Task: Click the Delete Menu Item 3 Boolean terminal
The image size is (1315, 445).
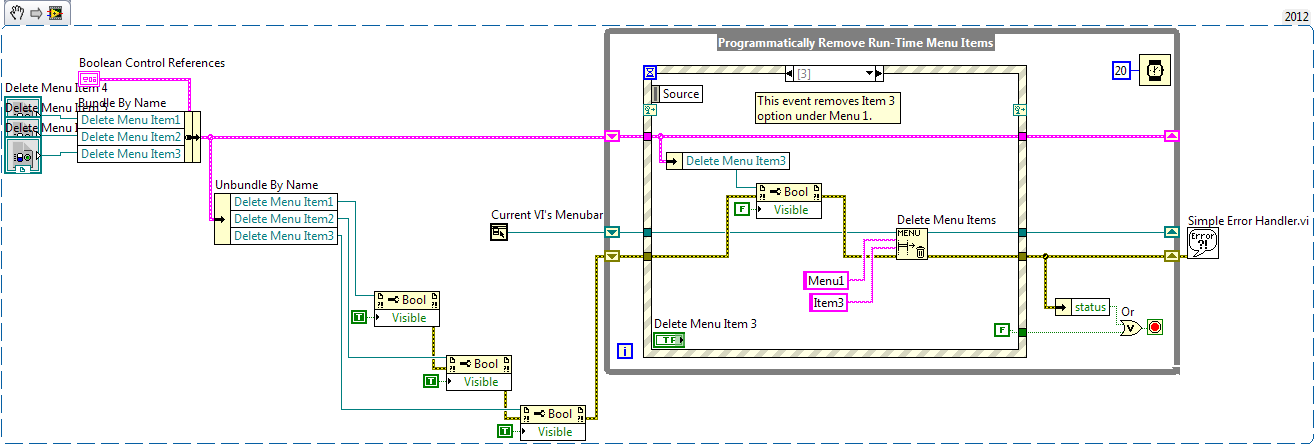Action: pos(669,340)
